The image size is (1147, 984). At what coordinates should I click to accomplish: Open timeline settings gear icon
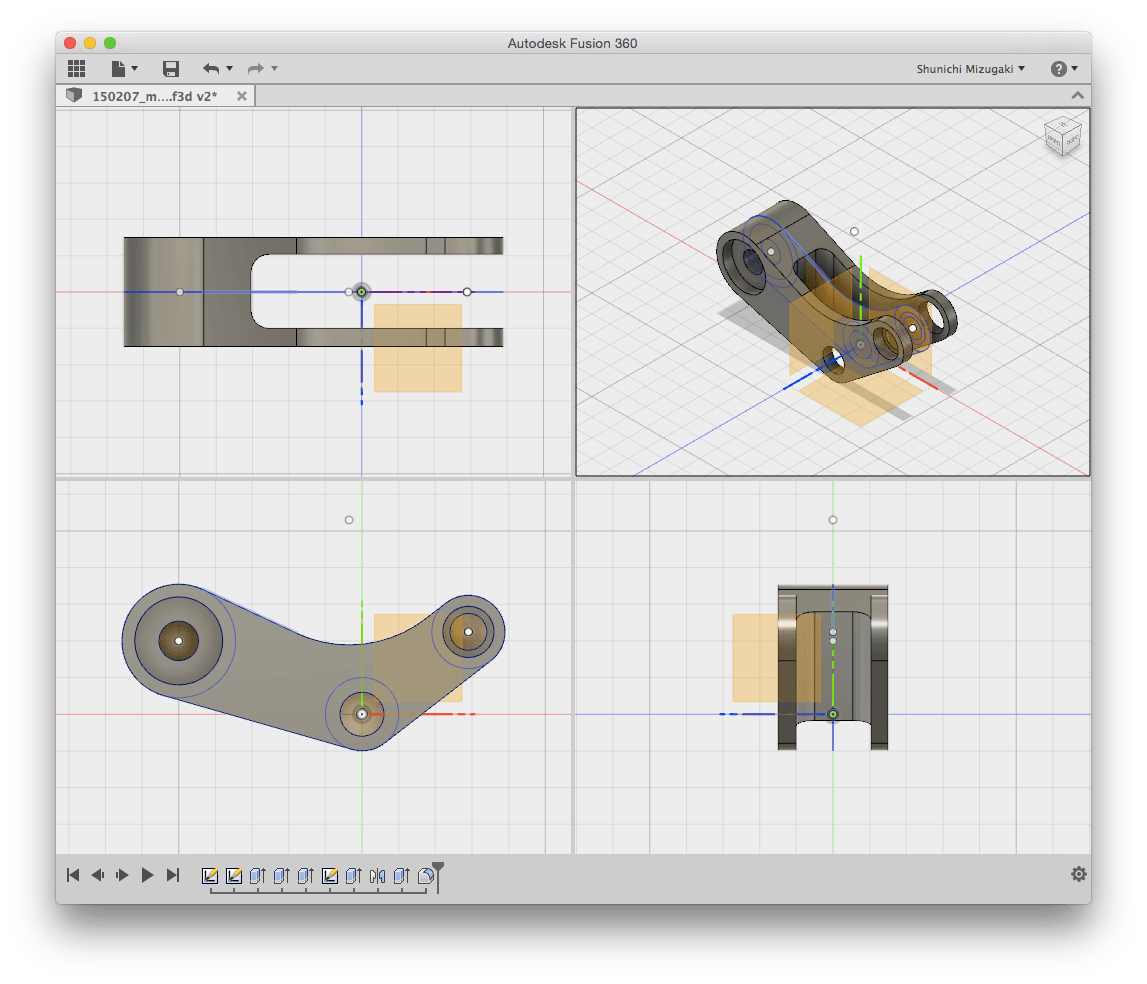tap(1078, 874)
